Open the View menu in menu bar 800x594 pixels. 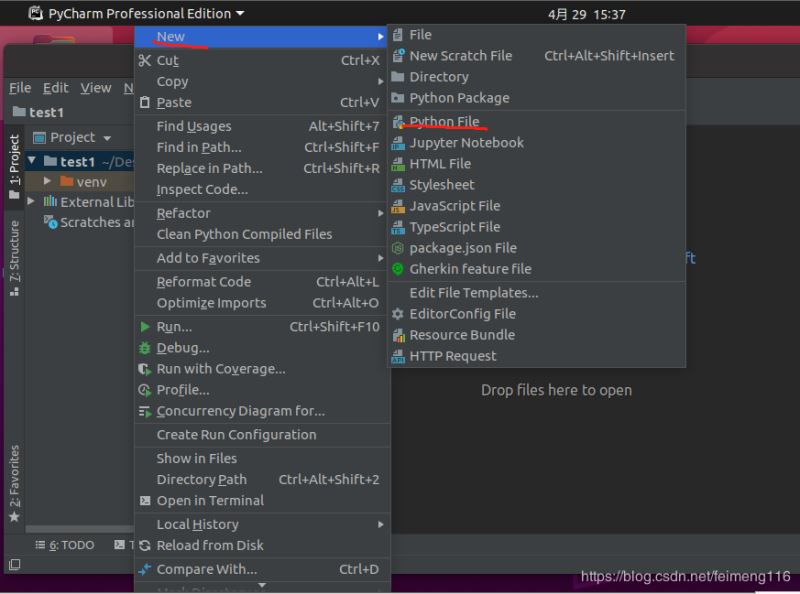96,88
